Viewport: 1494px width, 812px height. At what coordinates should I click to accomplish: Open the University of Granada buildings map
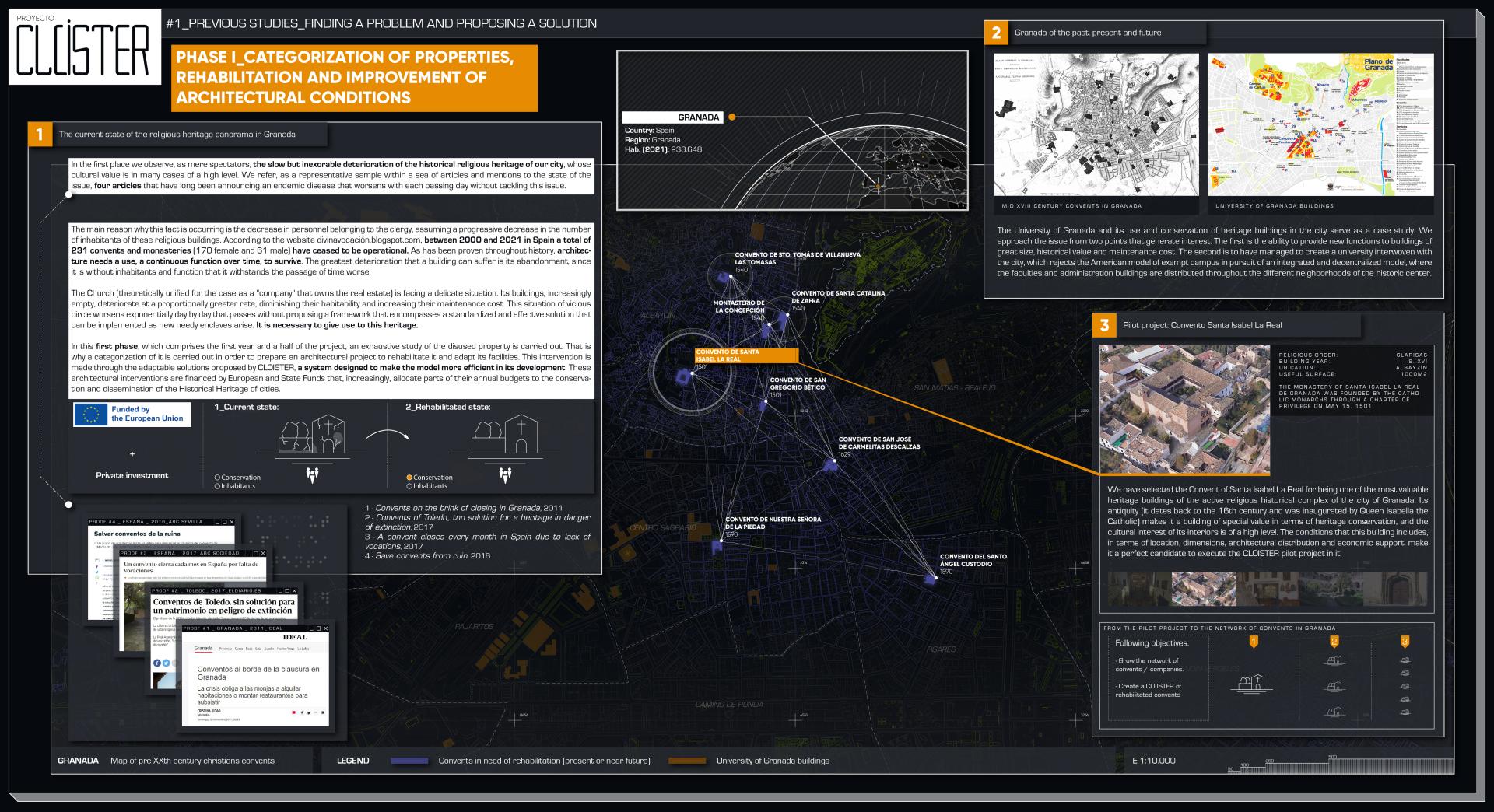(1320, 124)
